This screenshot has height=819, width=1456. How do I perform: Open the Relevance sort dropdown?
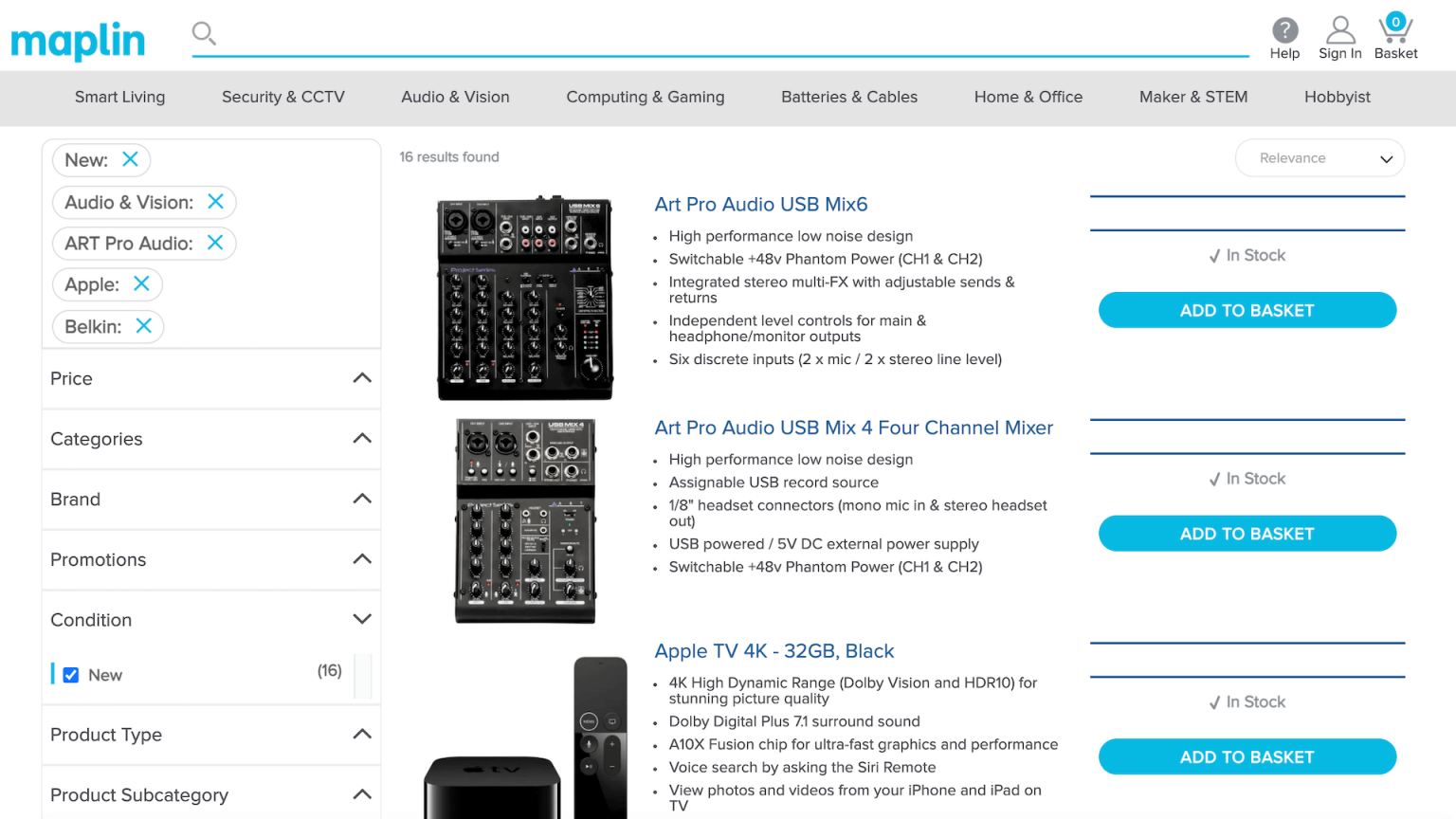coord(1319,157)
